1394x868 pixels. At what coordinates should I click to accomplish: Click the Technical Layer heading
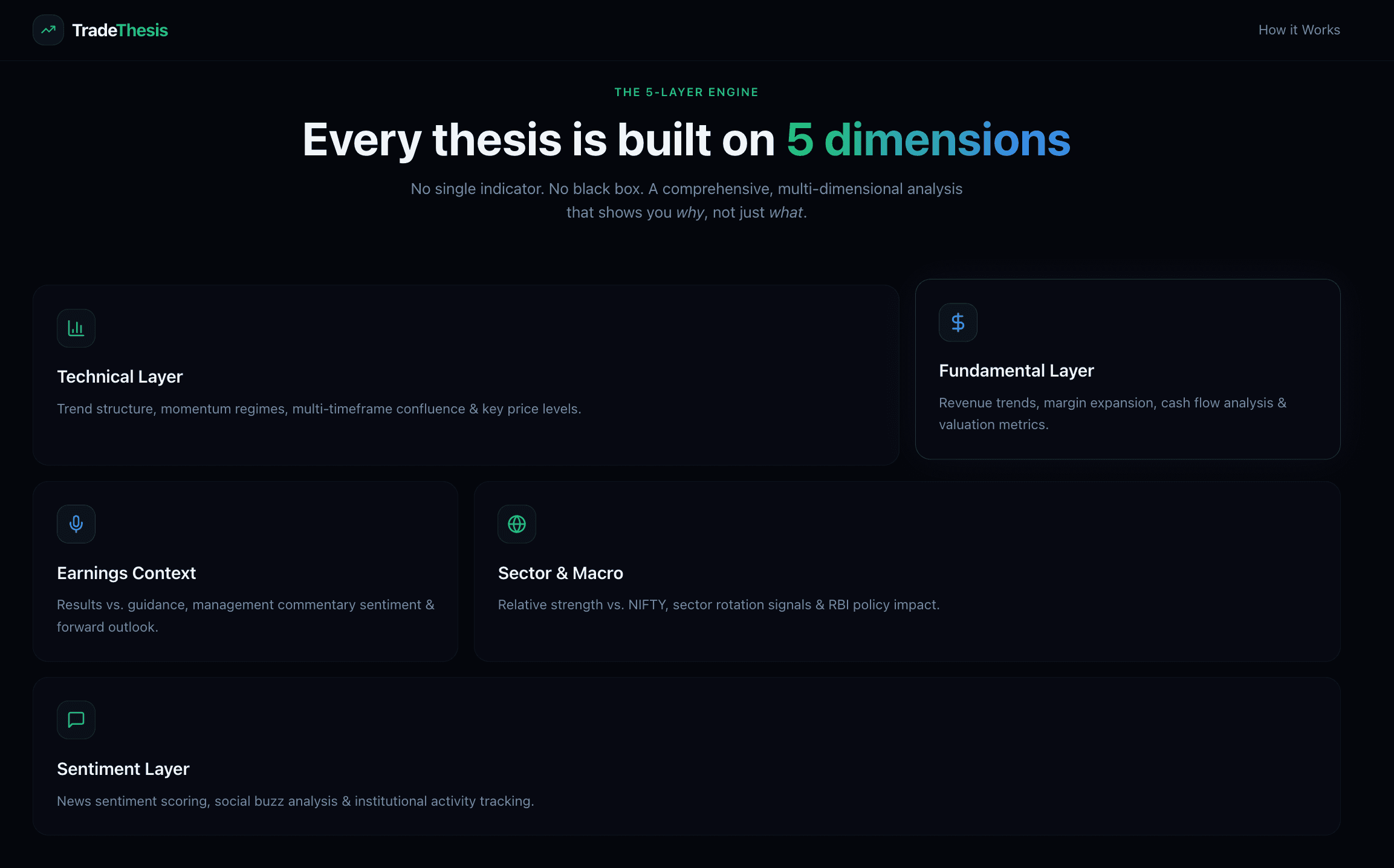120,376
